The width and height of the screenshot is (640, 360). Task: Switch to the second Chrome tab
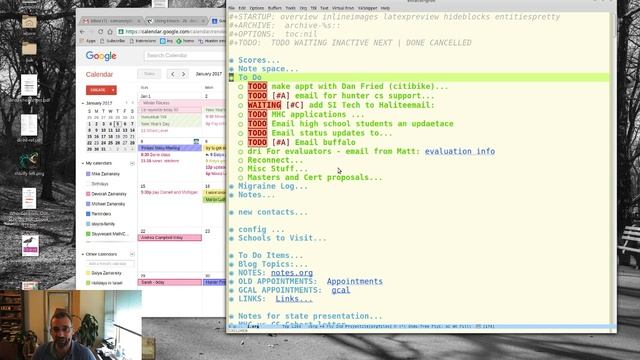click(177, 20)
